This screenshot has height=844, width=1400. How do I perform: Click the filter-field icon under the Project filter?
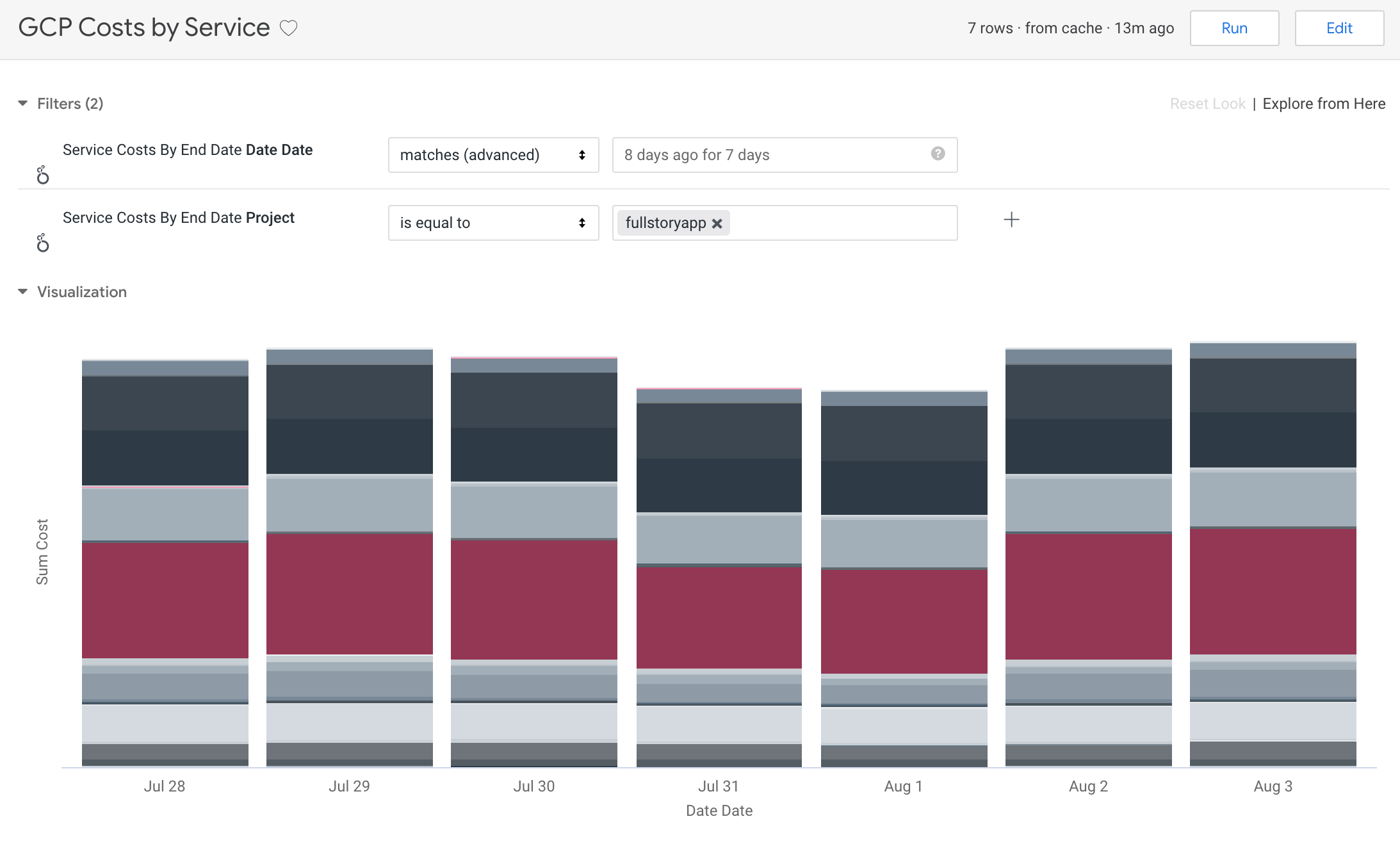(42, 242)
